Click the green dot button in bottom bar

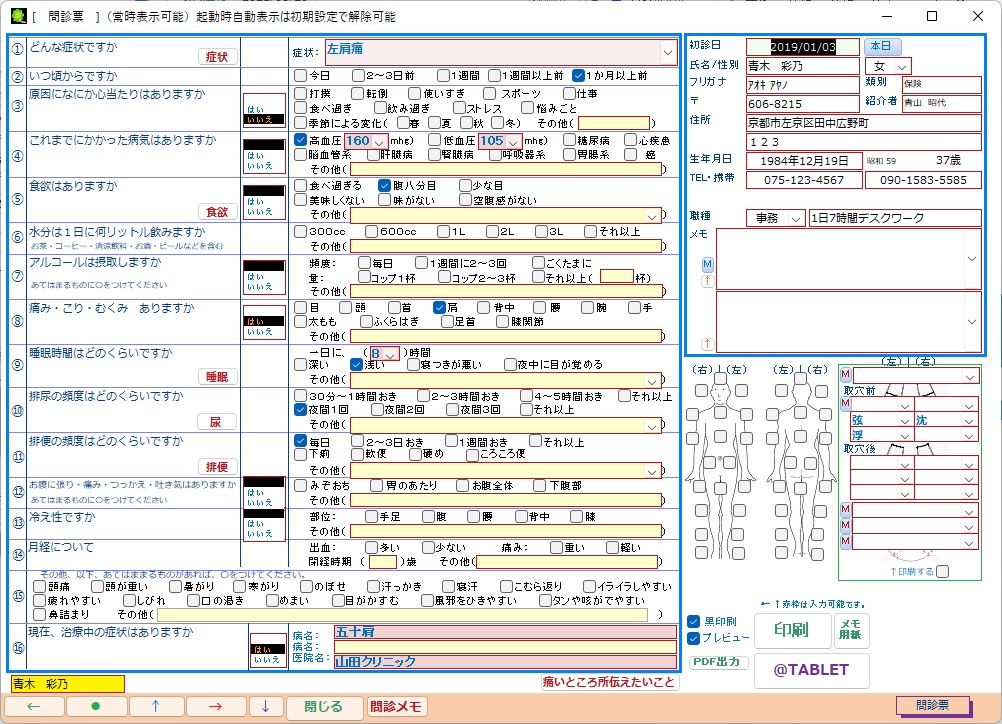click(96, 706)
